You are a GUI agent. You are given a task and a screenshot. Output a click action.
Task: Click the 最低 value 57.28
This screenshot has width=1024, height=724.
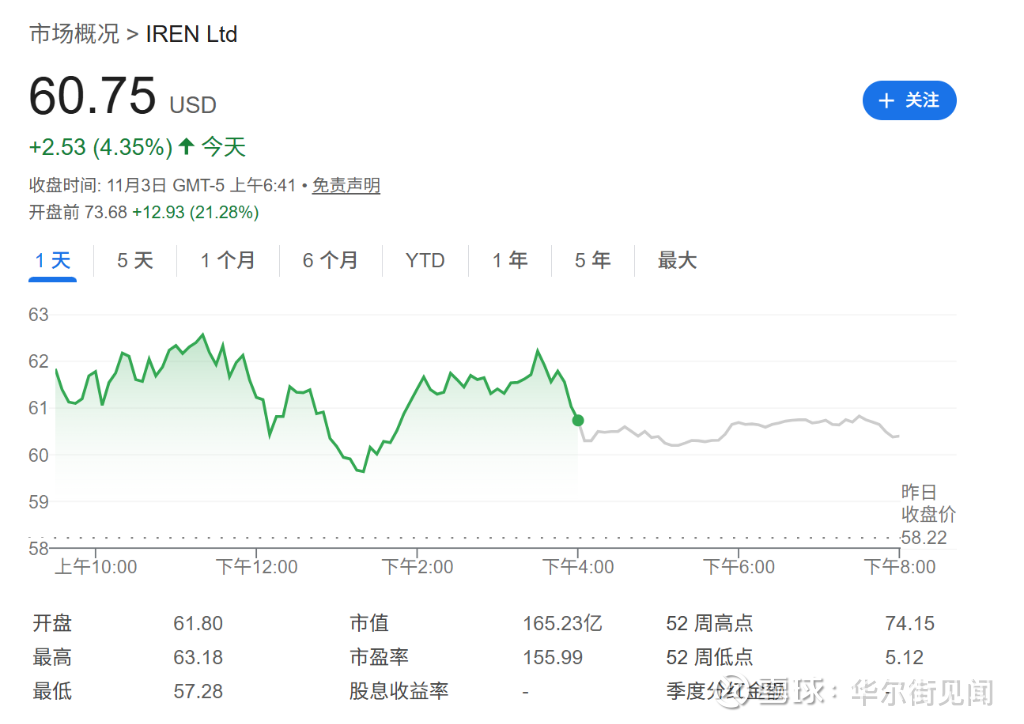(x=198, y=691)
